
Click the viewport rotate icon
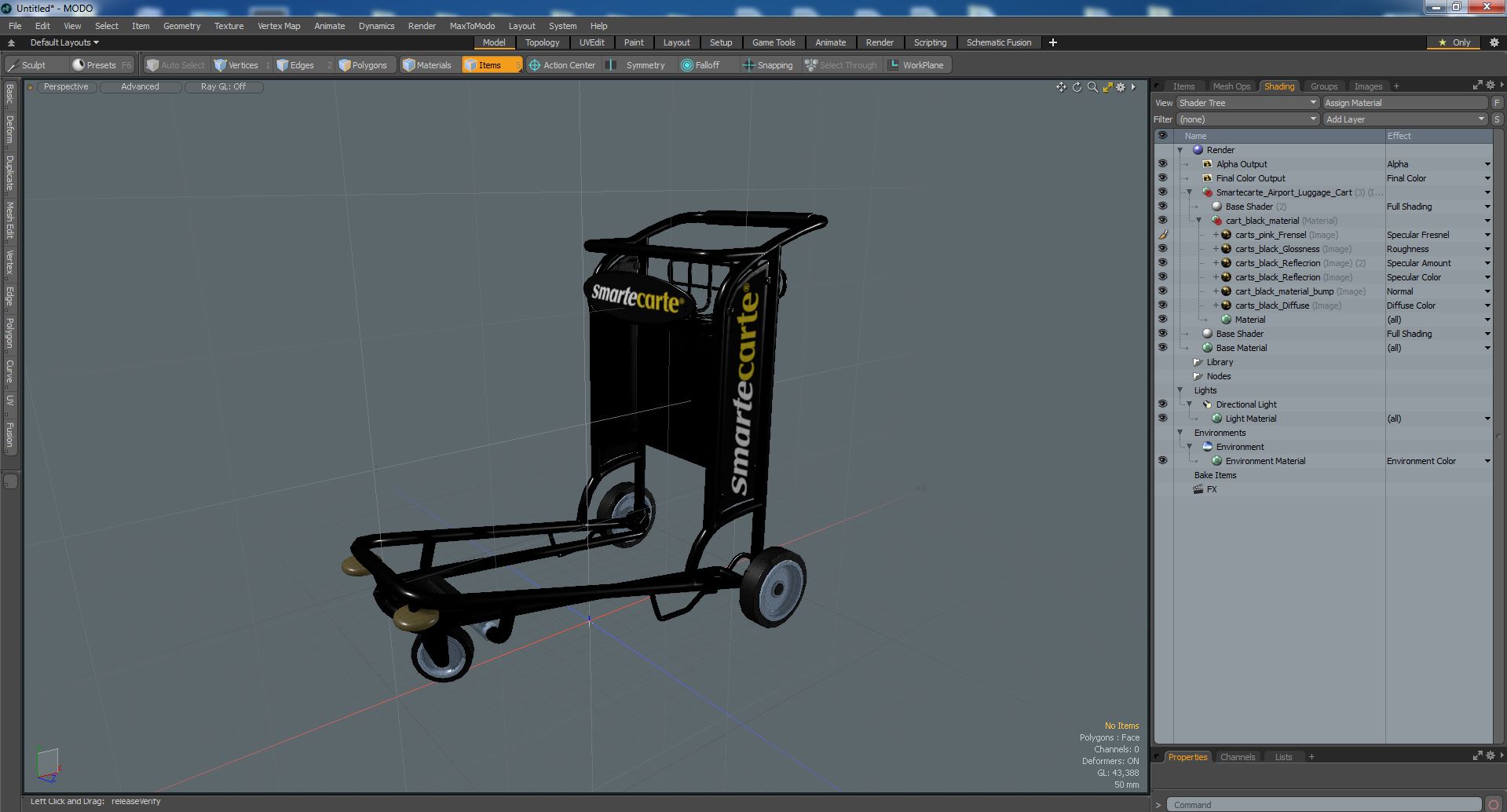tap(1077, 87)
